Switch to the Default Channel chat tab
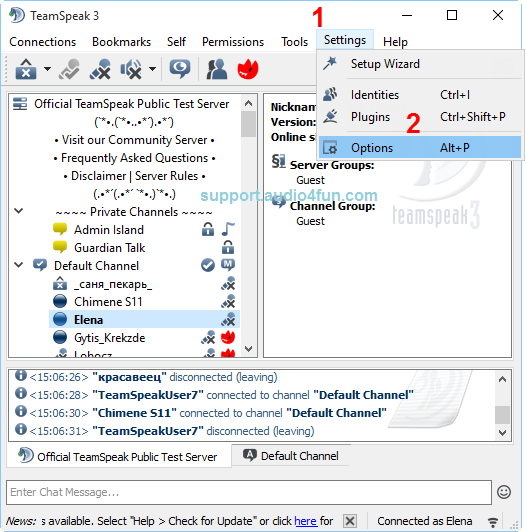Image resolution: width=526 pixels, height=532 pixels. pyautogui.click(x=291, y=456)
